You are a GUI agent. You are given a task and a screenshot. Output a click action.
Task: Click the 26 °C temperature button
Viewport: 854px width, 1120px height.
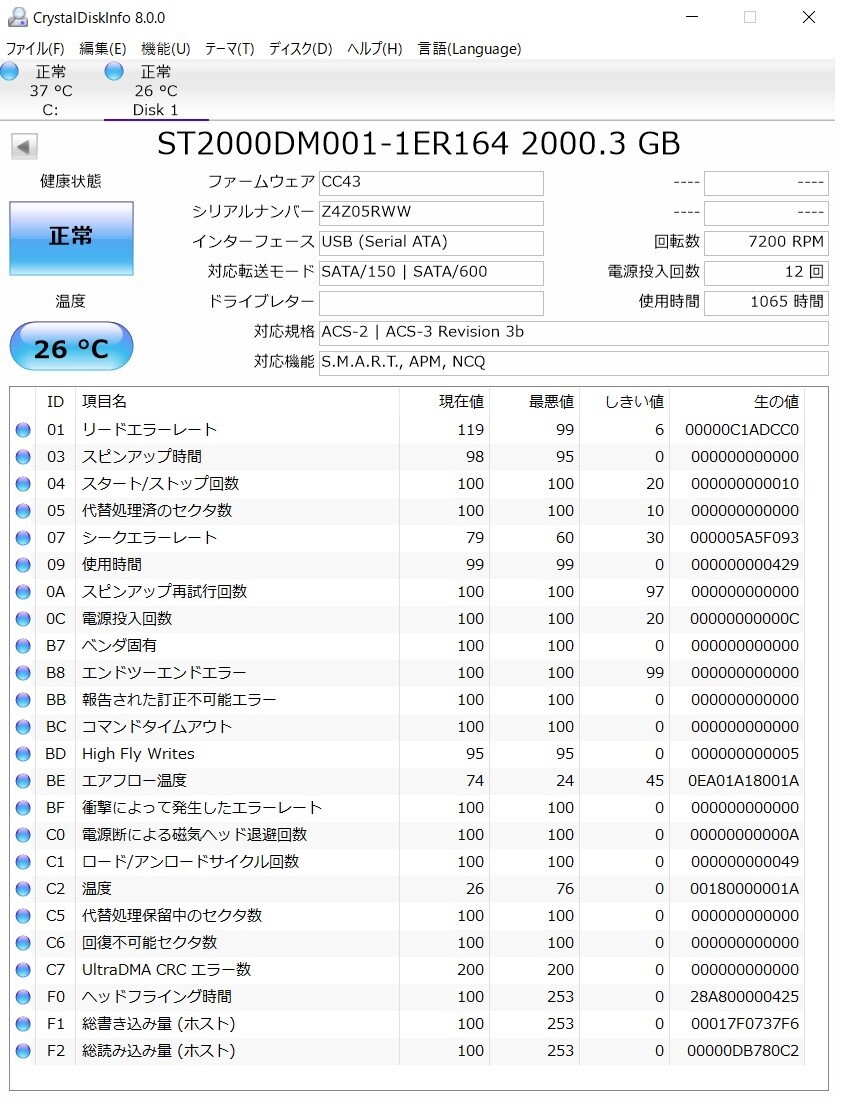click(71, 346)
